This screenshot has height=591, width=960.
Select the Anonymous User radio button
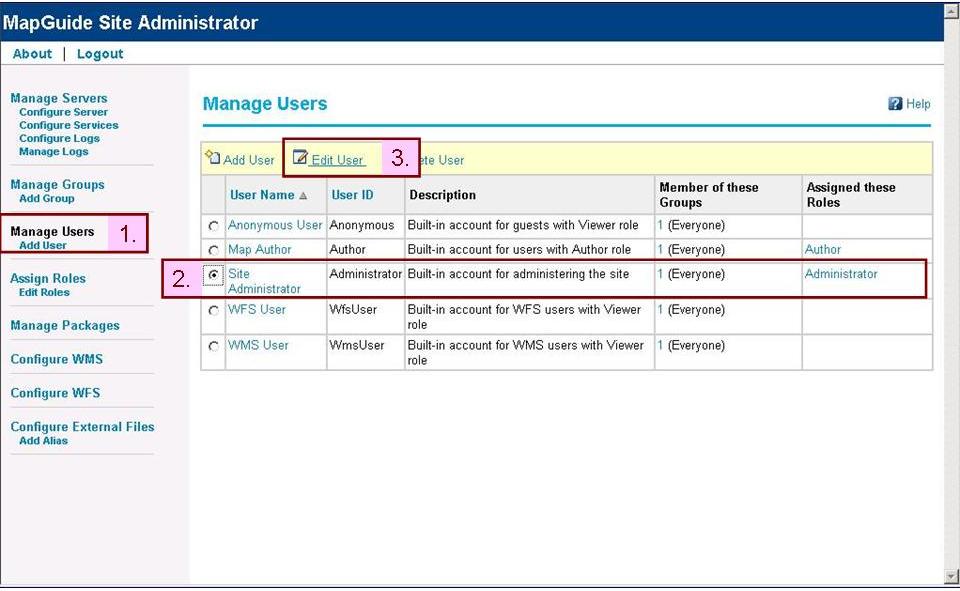click(211, 225)
